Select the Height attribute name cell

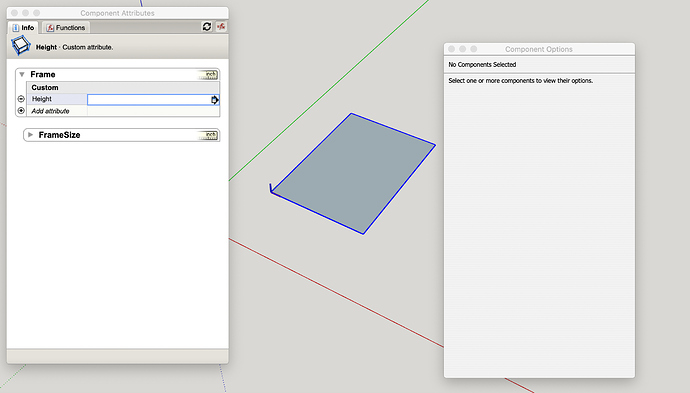click(57, 99)
